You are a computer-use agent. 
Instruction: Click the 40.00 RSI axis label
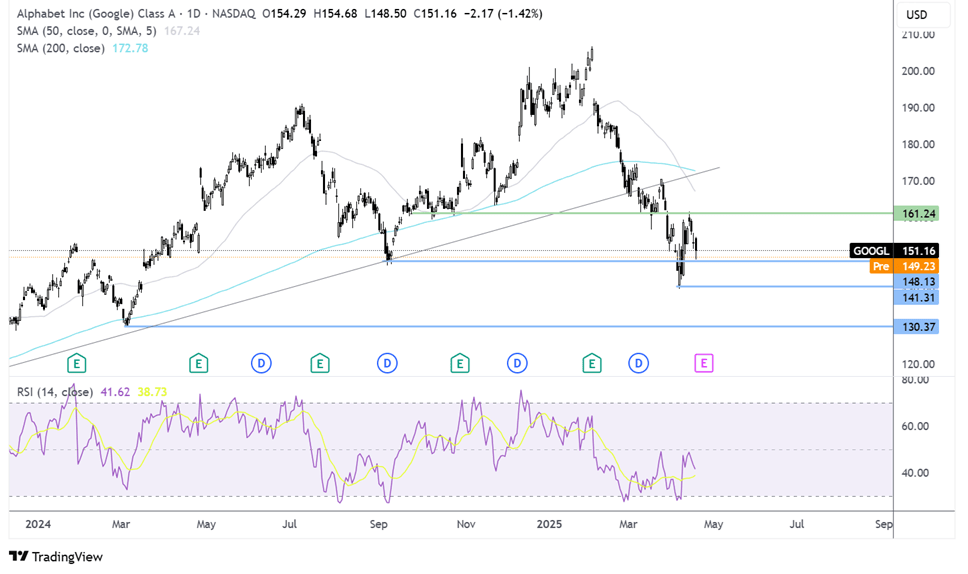coord(915,473)
